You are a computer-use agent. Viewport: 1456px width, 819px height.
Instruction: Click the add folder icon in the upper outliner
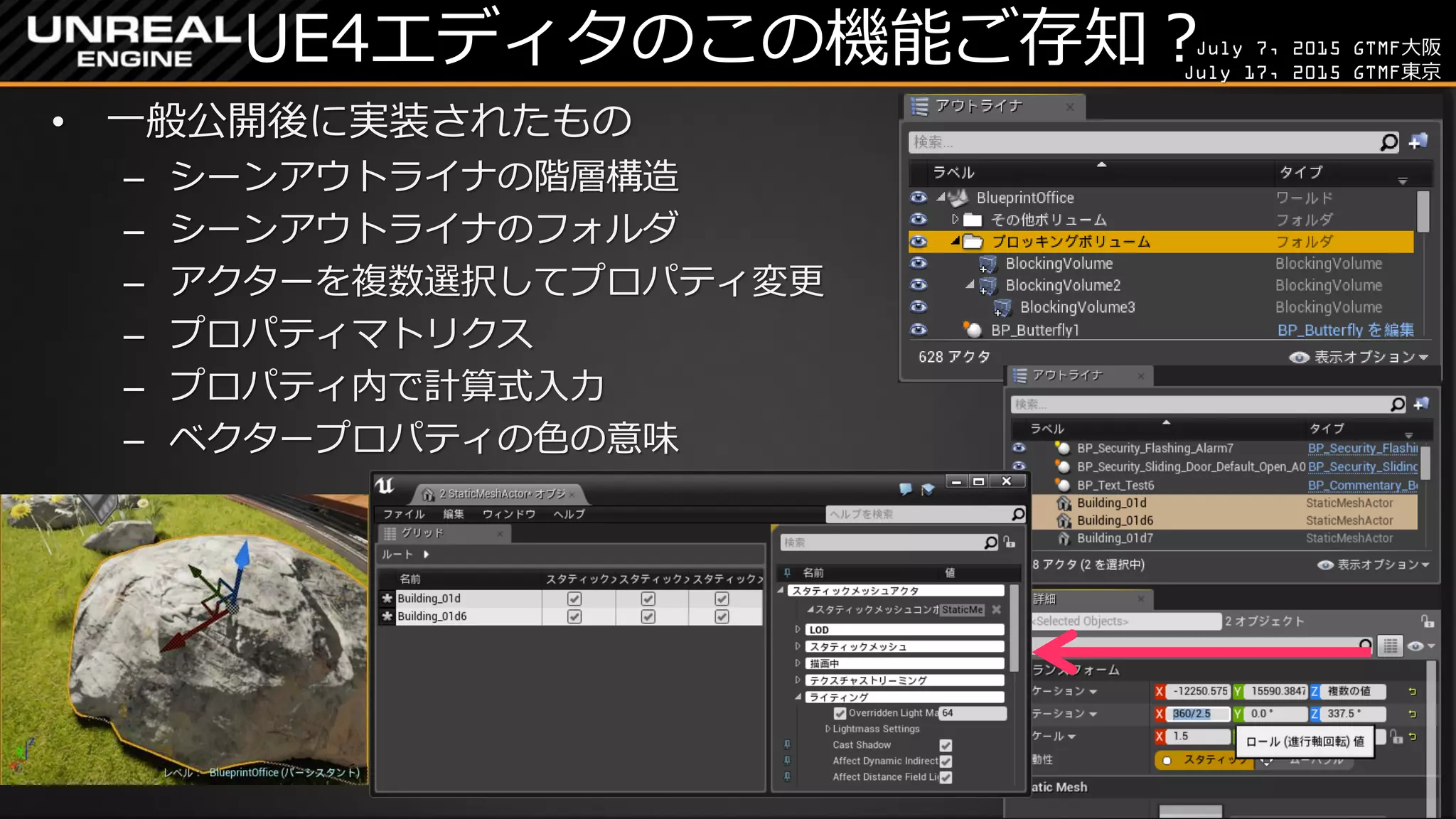coord(1418,141)
